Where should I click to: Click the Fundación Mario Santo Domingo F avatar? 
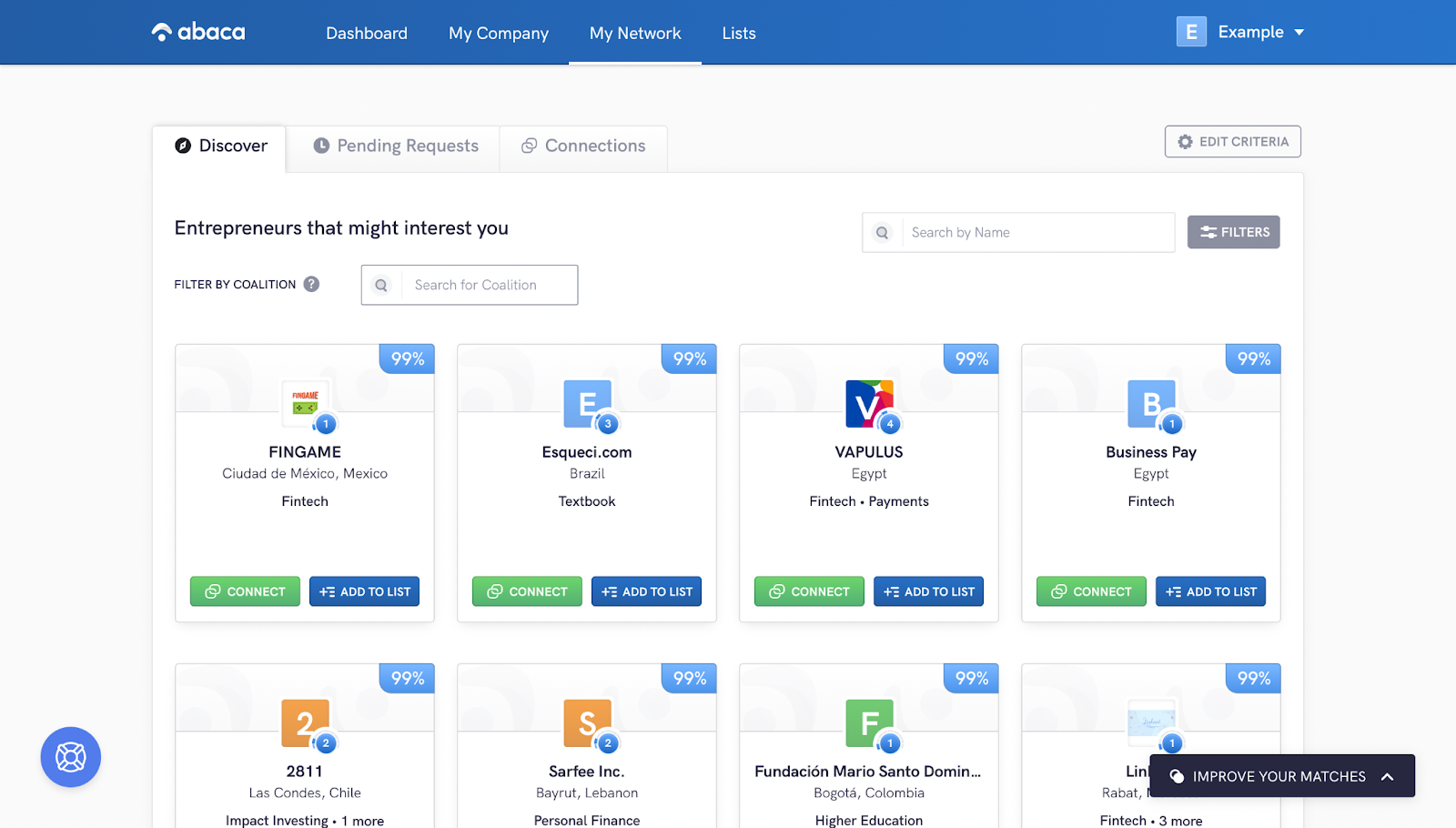[869, 722]
